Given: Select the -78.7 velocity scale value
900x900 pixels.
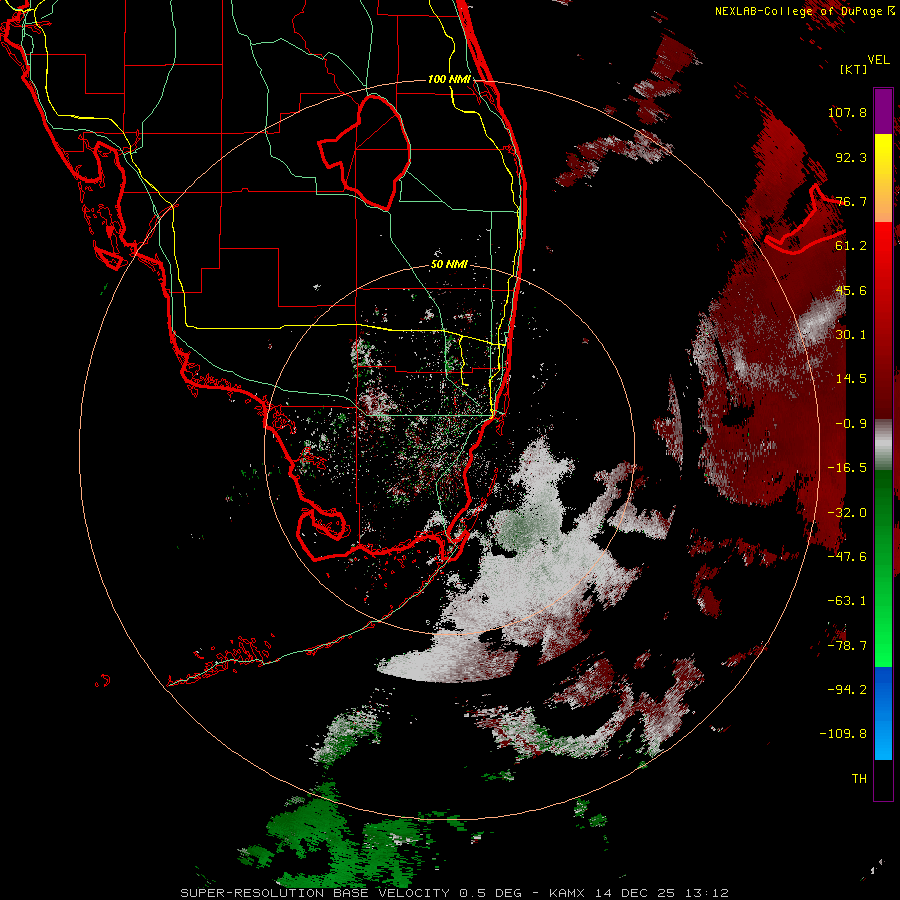Looking at the screenshot, I should [x=847, y=646].
